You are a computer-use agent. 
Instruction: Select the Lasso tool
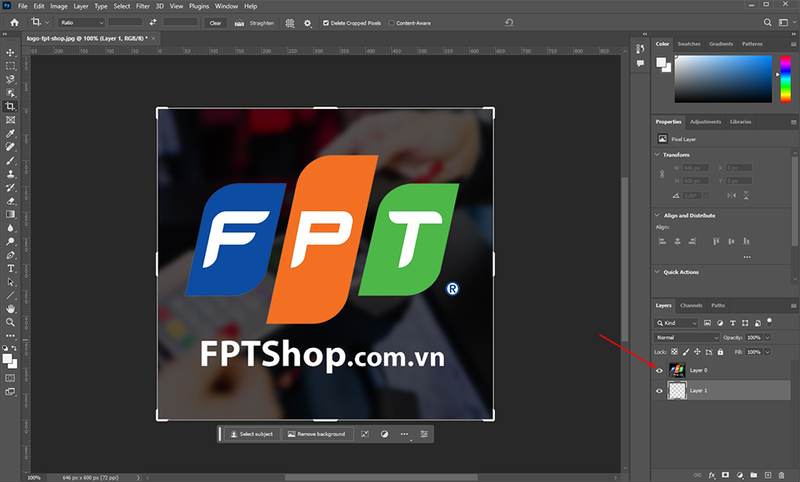tap(10, 80)
